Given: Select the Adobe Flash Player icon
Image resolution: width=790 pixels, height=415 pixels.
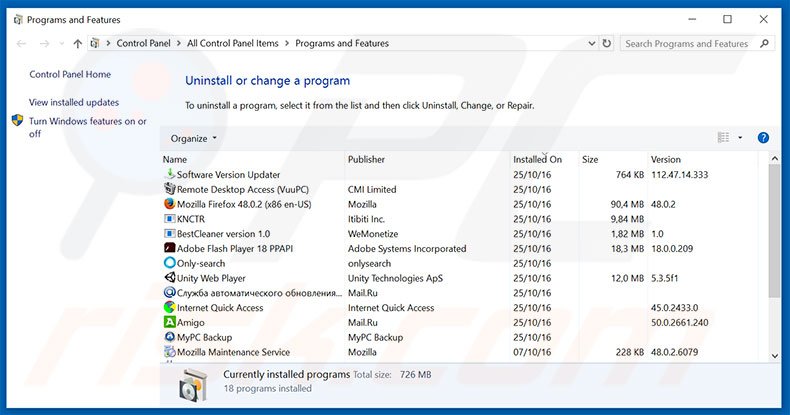Looking at the screenshot, I should pyautogui.click(x=169, y=249).
